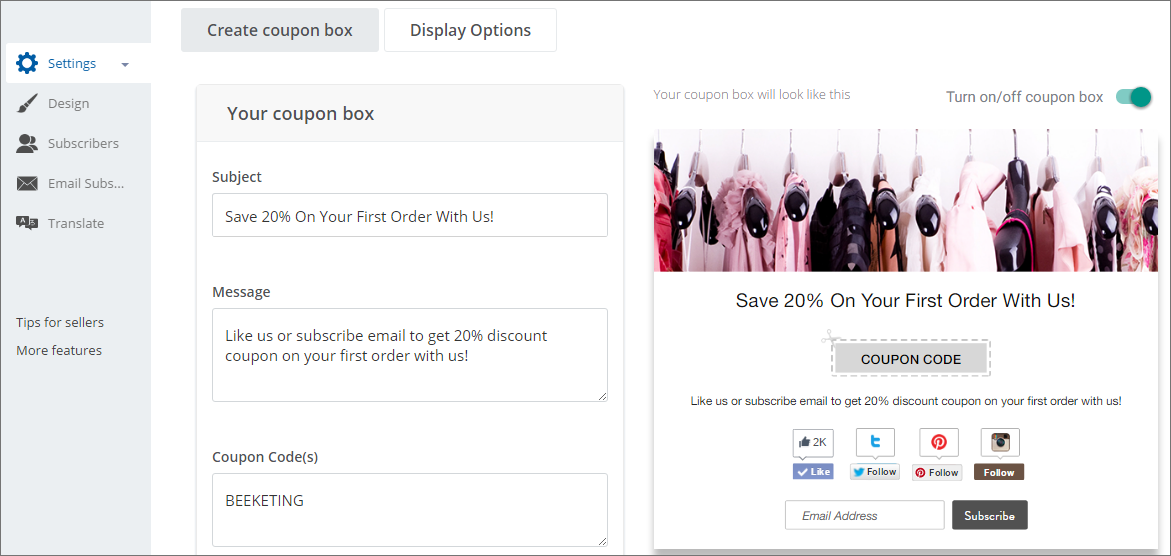Click the Facebook Like button

click(x=813, y=472)
